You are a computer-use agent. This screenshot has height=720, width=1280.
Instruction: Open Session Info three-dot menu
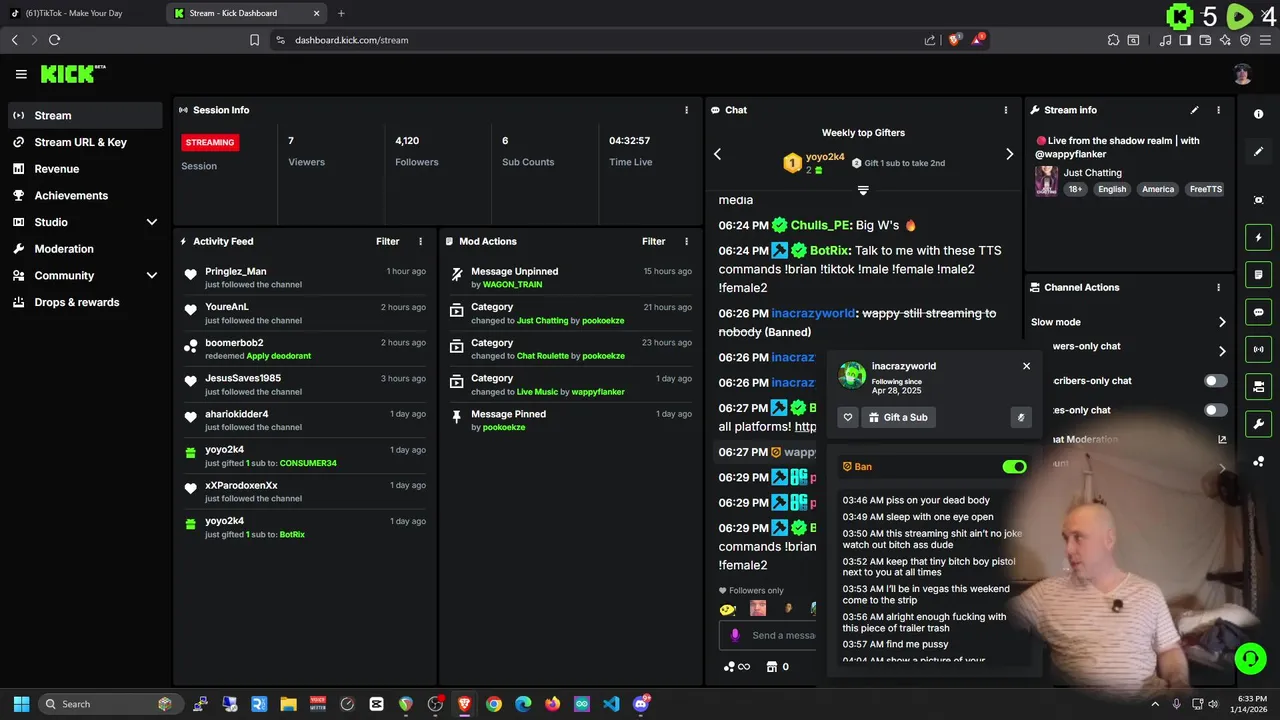pos(686,110)
